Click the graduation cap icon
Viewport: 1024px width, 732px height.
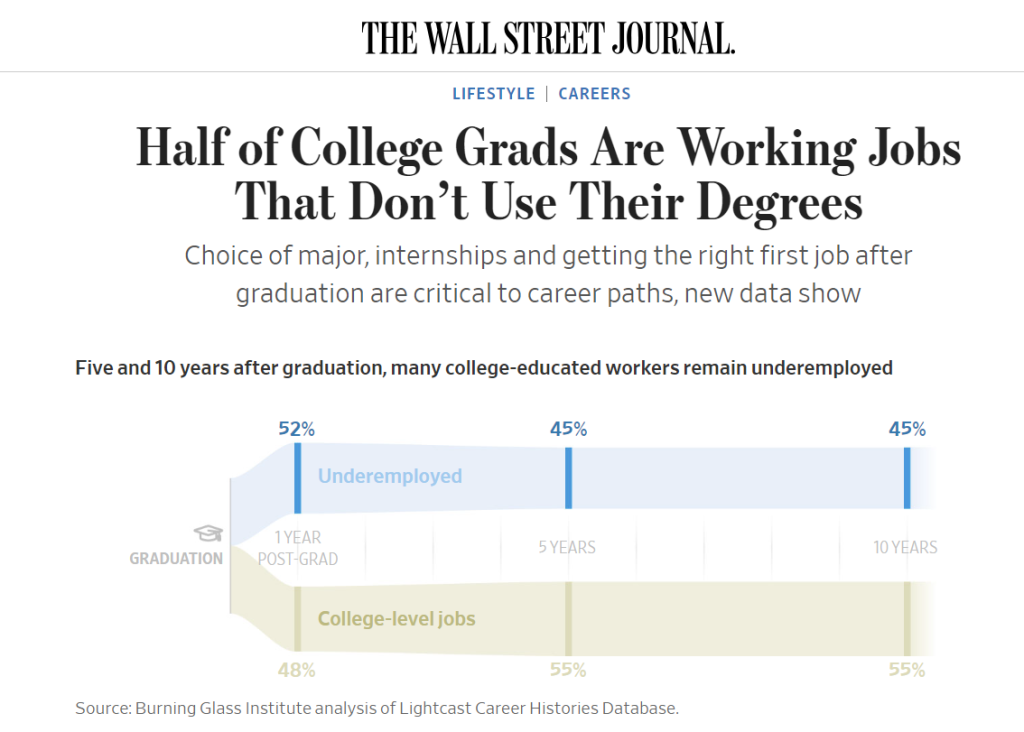(208, 533)
